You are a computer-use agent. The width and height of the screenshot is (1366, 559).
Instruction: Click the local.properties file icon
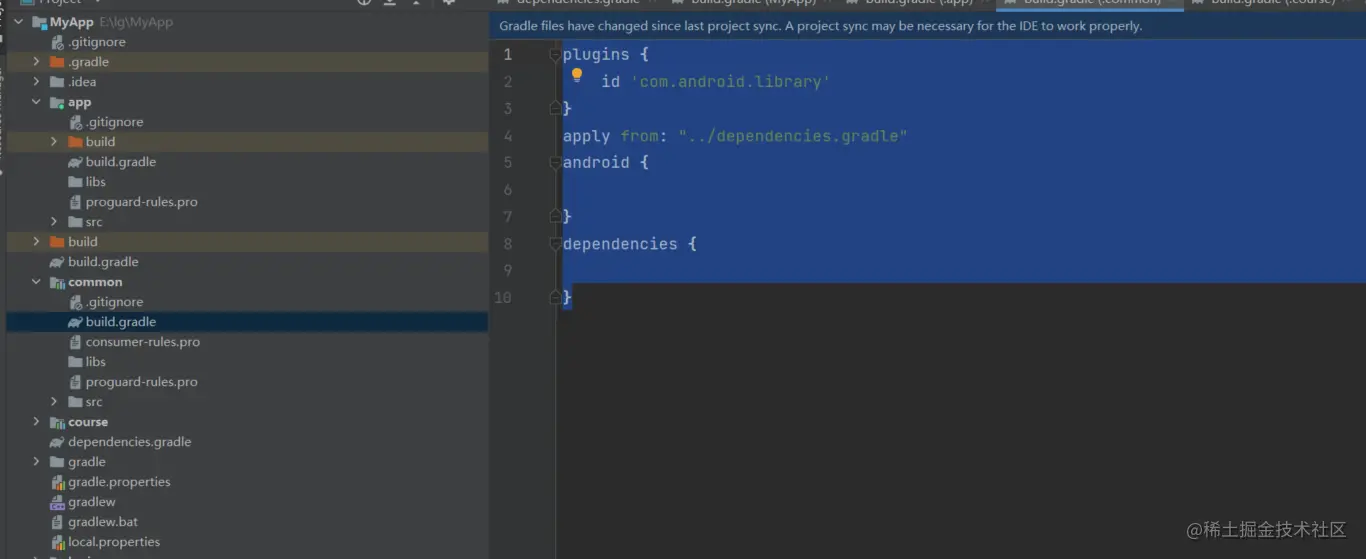pos(58,542)
